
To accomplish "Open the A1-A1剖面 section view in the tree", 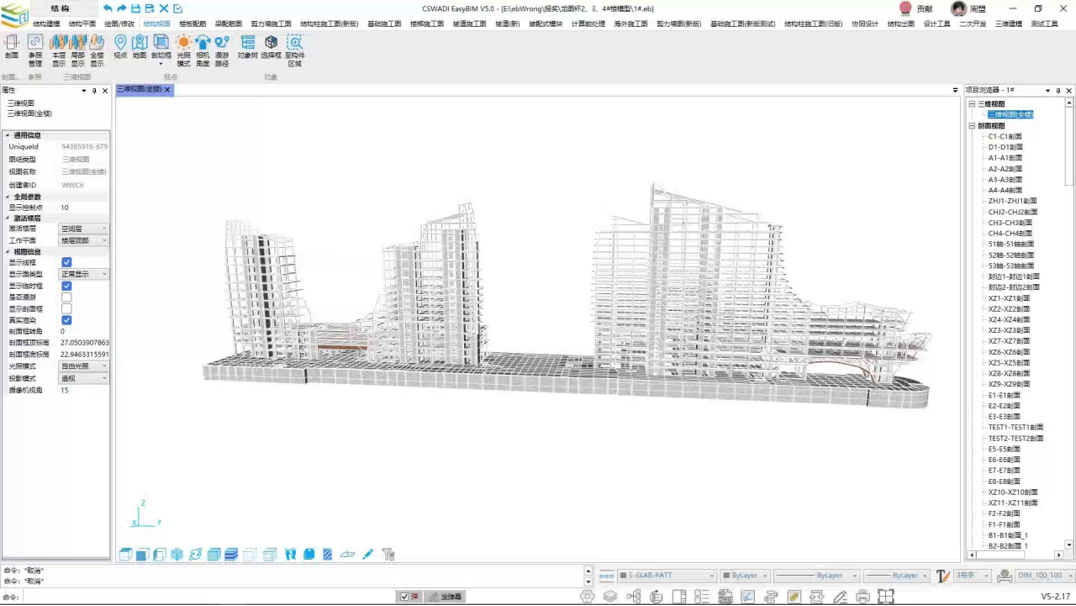I will pos(1005,158).
